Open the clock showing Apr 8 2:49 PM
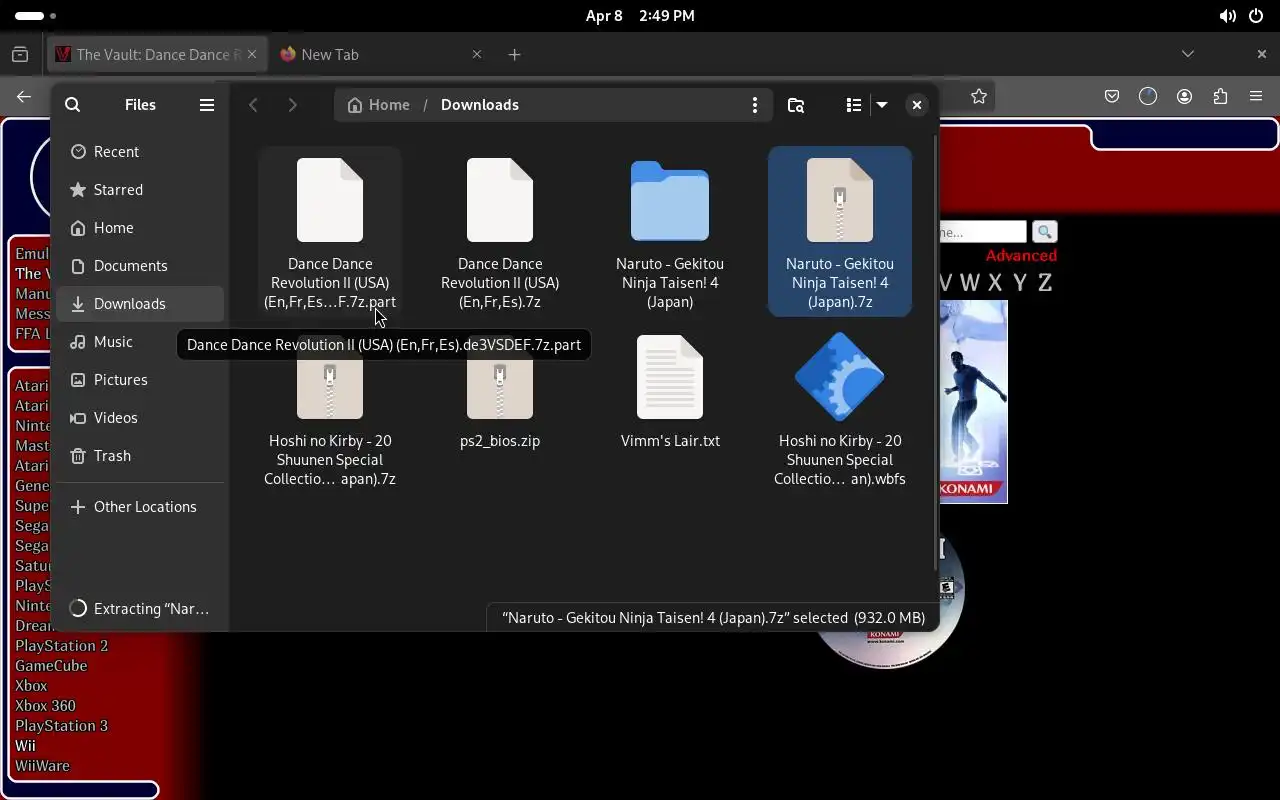 point(640,16)
